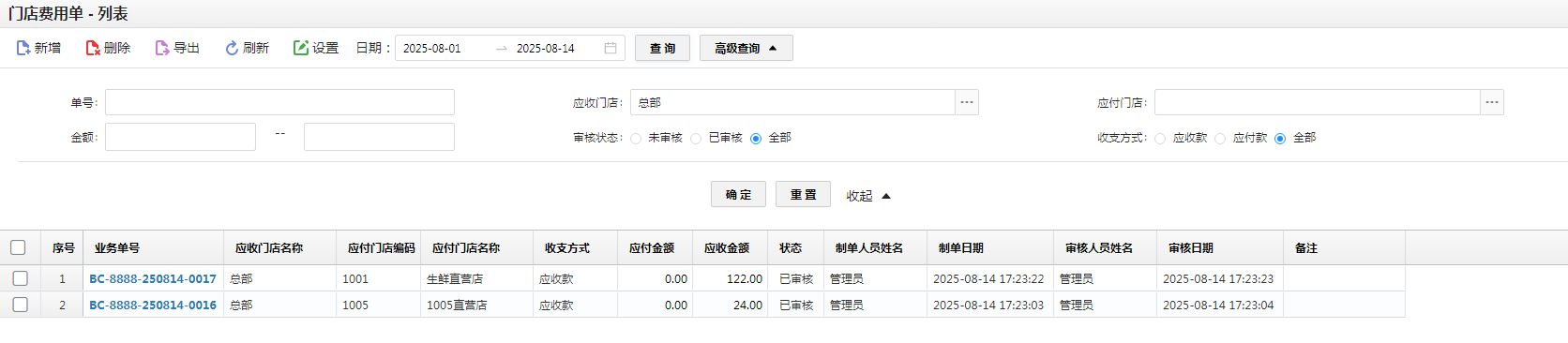
Task: Click the 查询 button
Action: 662,48
